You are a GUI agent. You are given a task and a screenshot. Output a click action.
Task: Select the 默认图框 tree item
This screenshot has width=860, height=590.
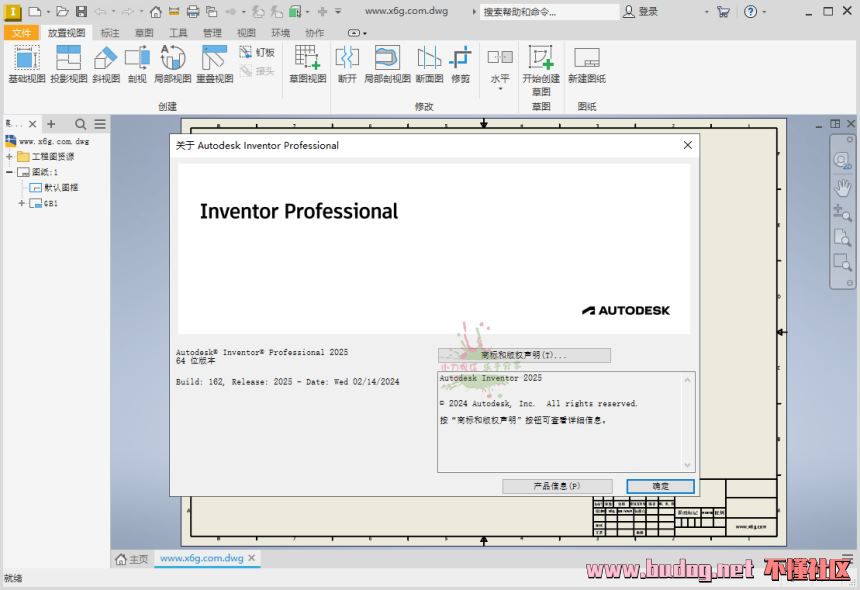(x=54, y=188)
